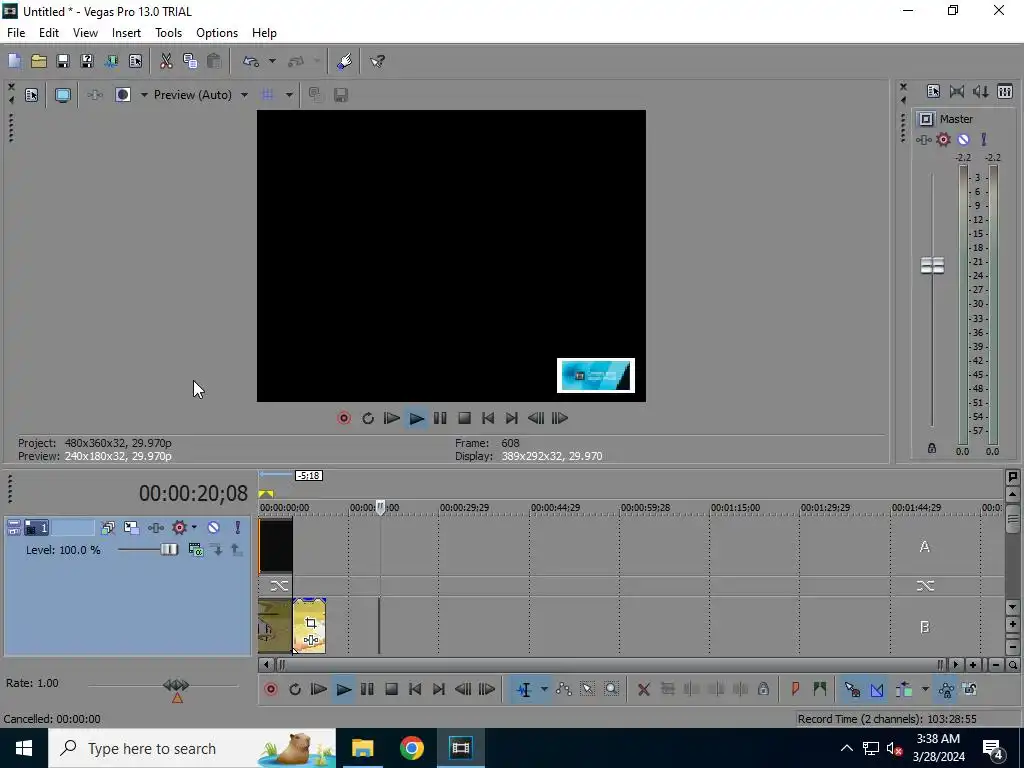Open the overlays grid dropdown arrow

[x=289, y=95]
